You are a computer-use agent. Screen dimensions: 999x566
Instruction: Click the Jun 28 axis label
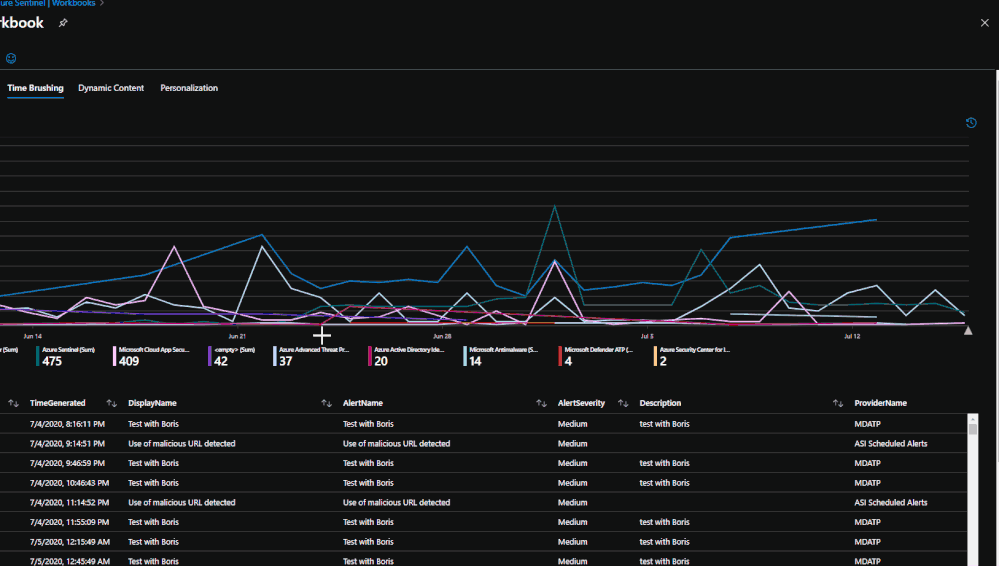(x=442, y=336)
